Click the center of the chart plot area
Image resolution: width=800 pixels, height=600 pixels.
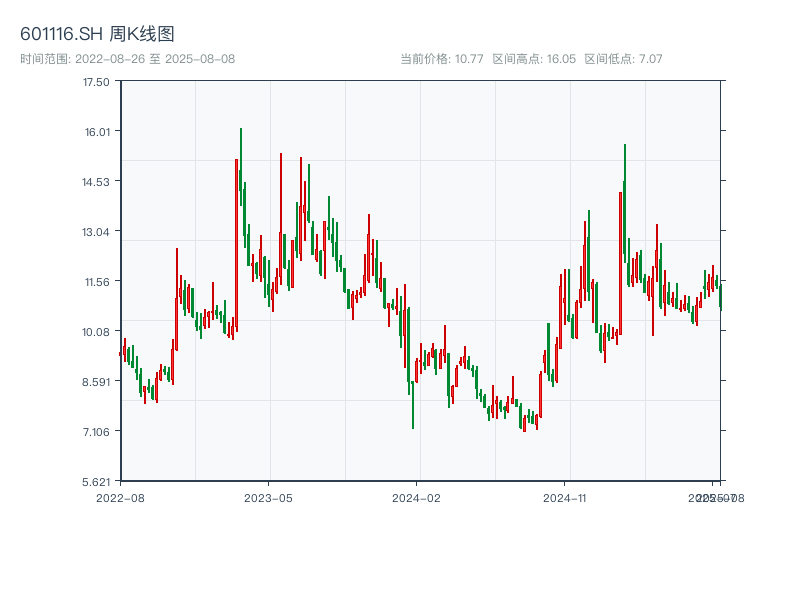point(420,283)
